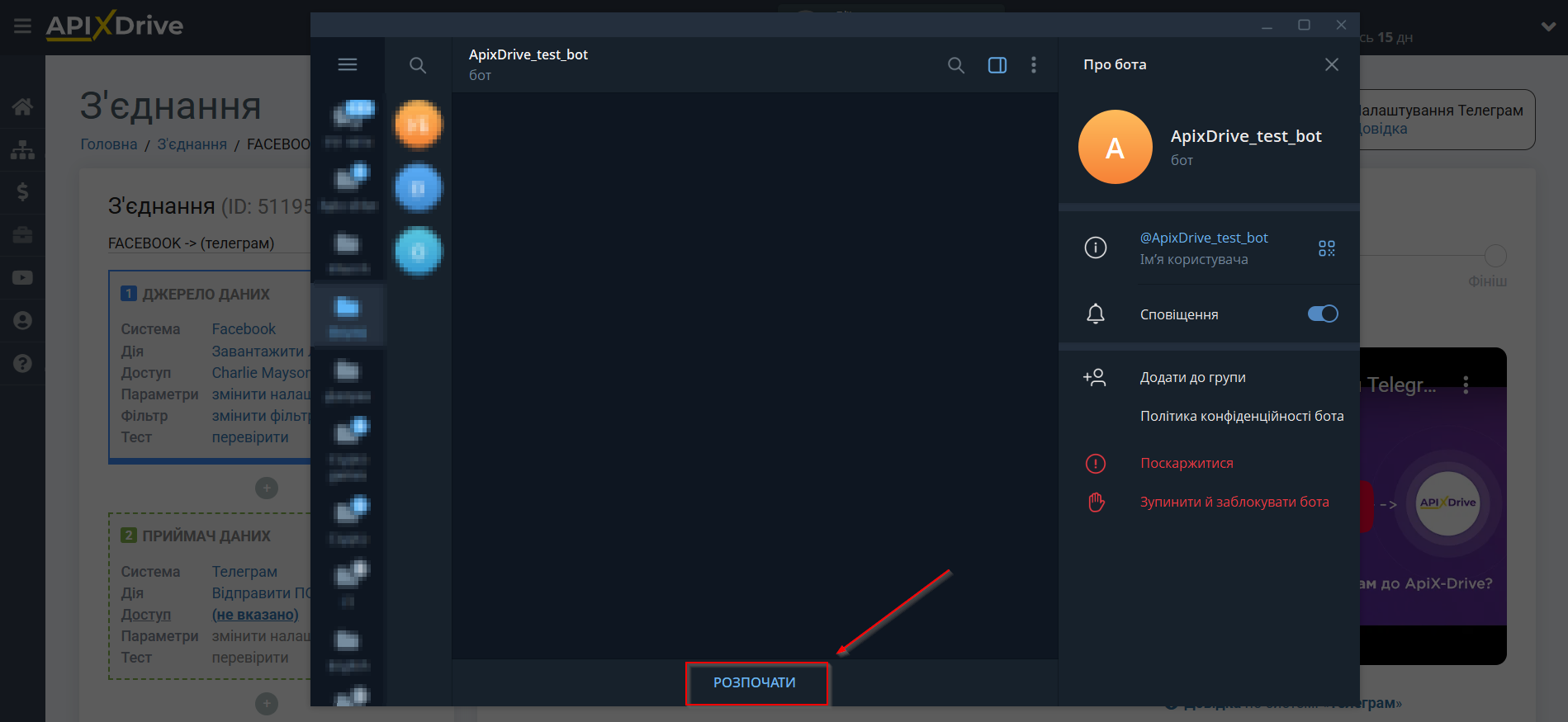Open the chat three-dot options menu
The height and width of the screenshot is (722, 1568).
1034,65
